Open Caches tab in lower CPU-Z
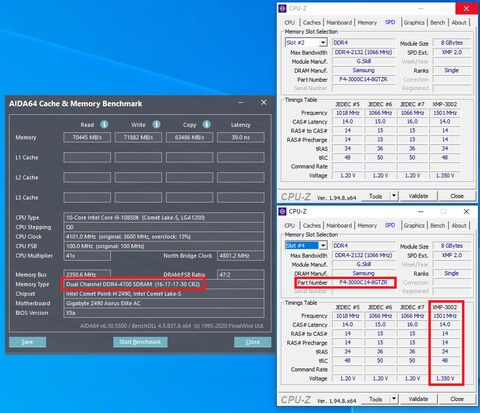 [312, 225]
